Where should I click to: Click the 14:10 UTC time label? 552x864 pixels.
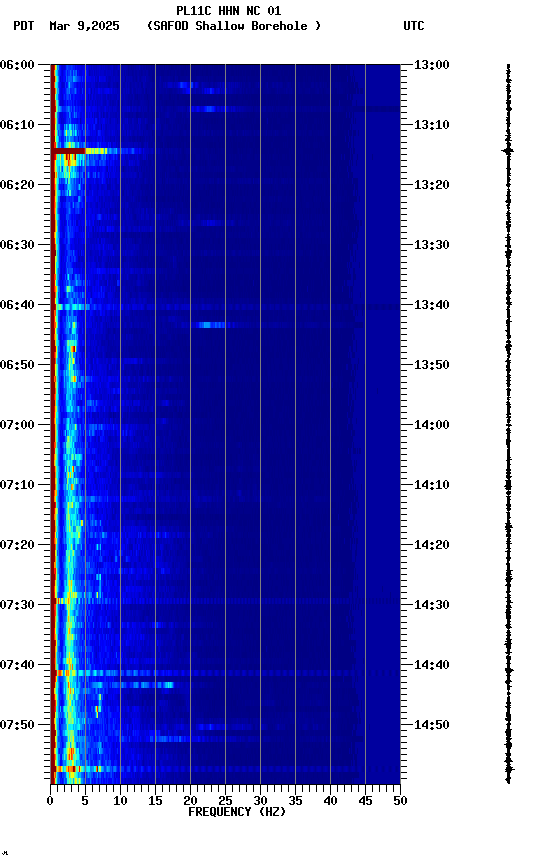[432, 485]
